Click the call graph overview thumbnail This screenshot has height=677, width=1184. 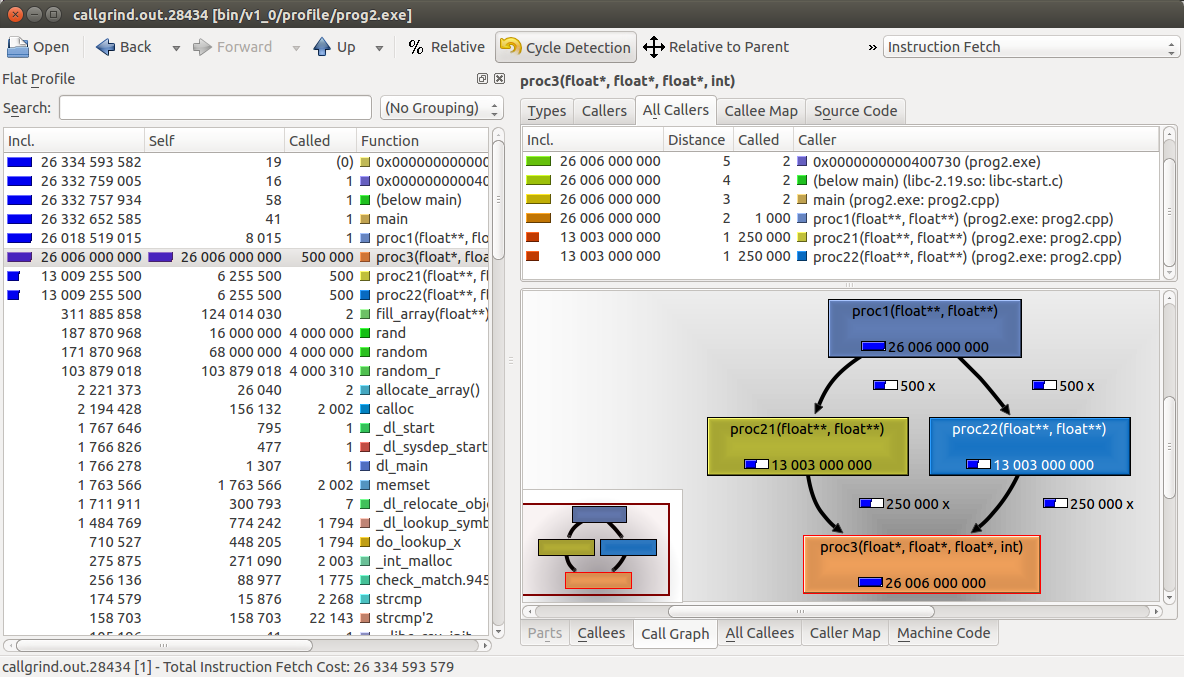[x=597, y=546]
